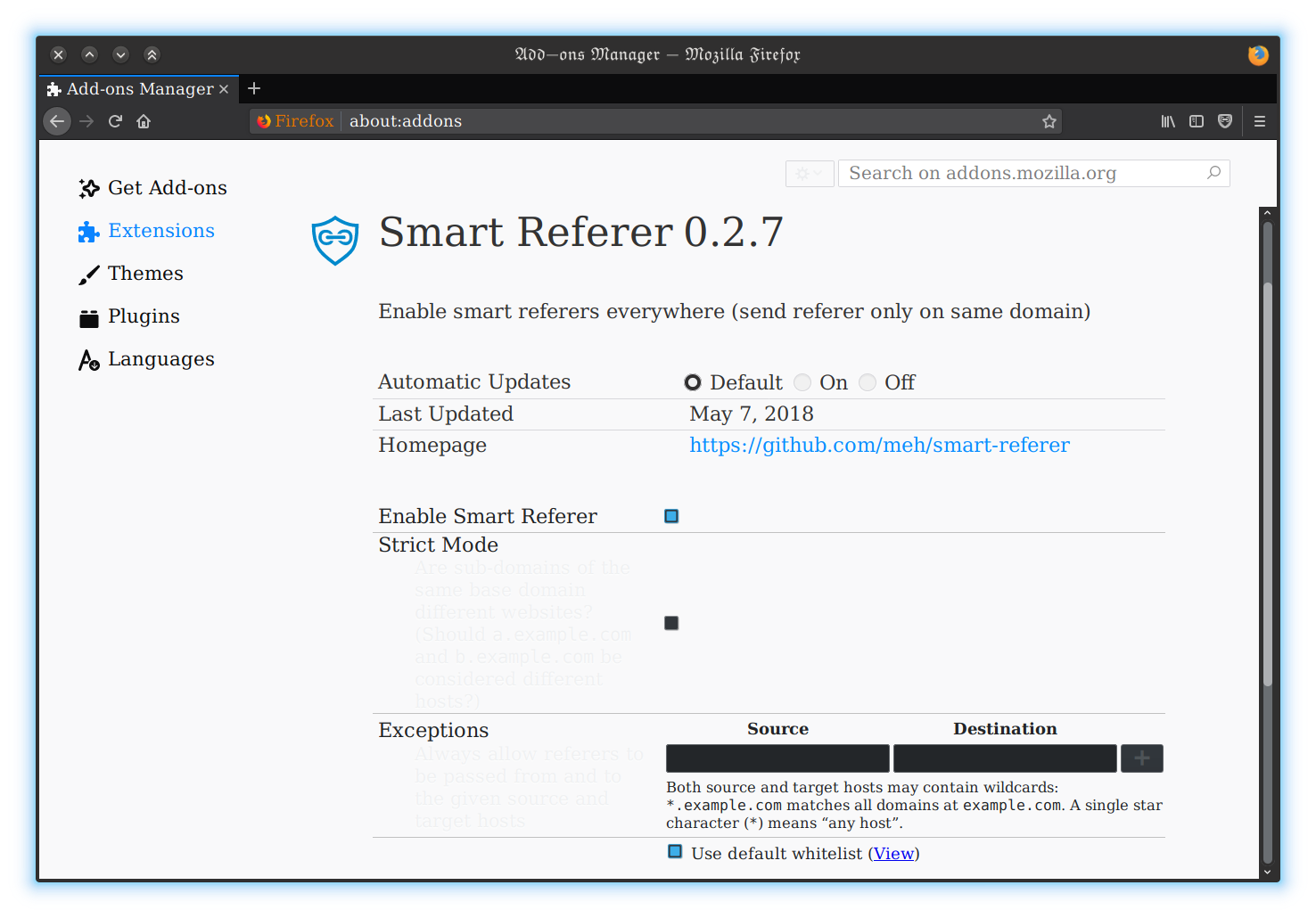Open the Firefox hamburger menu
The image size is (1316, 918).
click(1260, 121)
